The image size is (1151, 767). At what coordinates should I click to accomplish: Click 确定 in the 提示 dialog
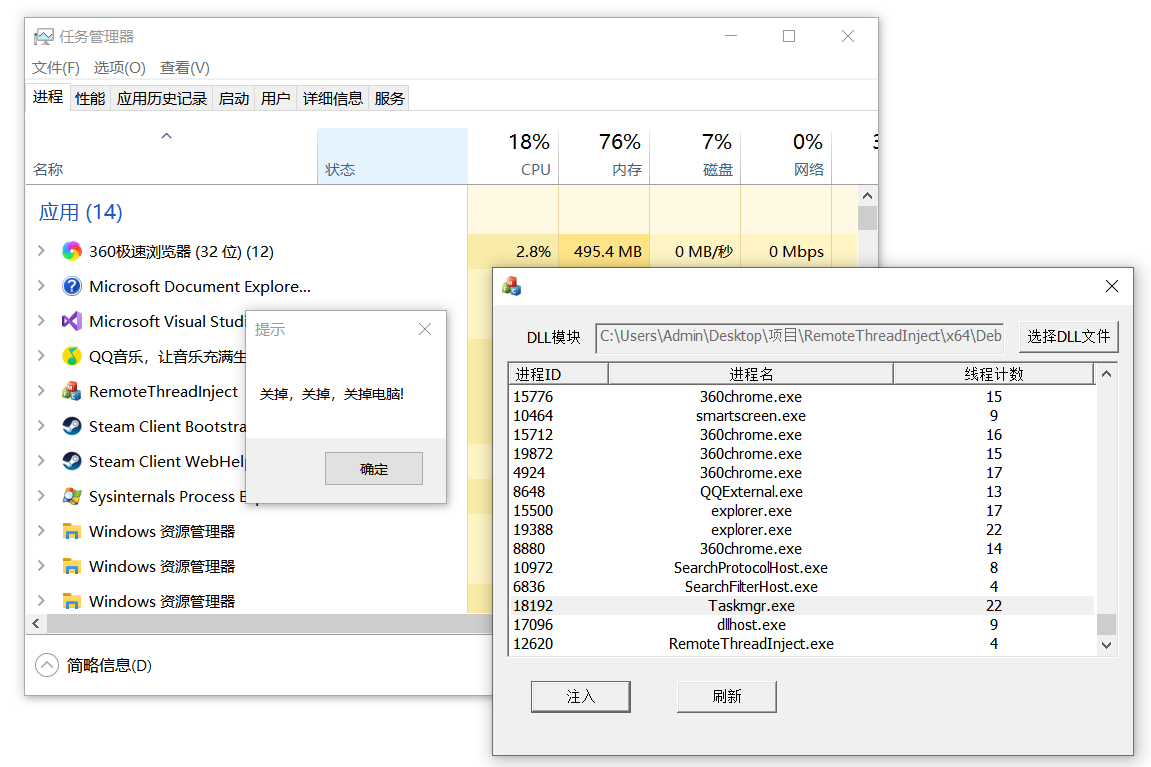click(374, 469)
